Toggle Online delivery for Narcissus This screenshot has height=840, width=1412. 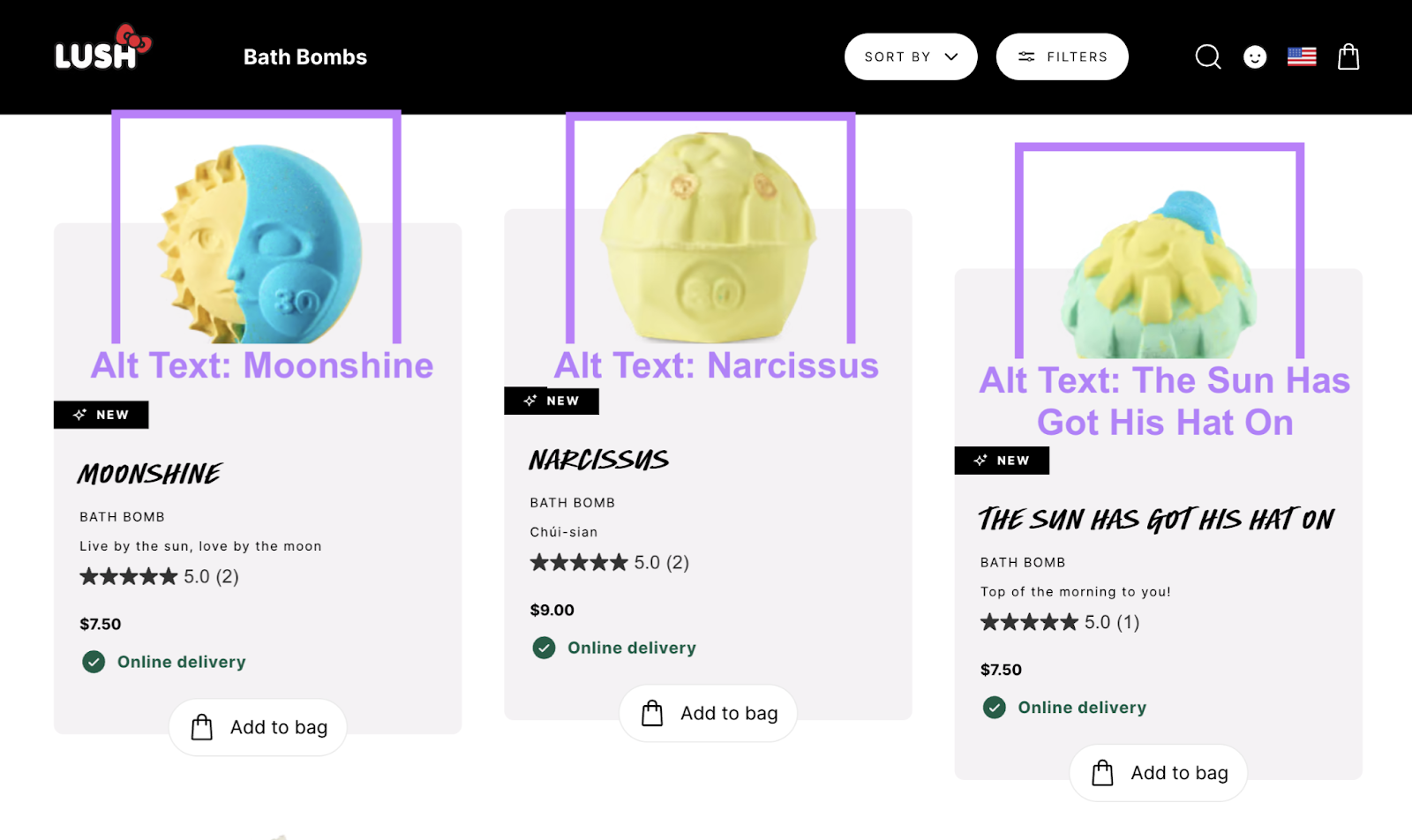631,648
